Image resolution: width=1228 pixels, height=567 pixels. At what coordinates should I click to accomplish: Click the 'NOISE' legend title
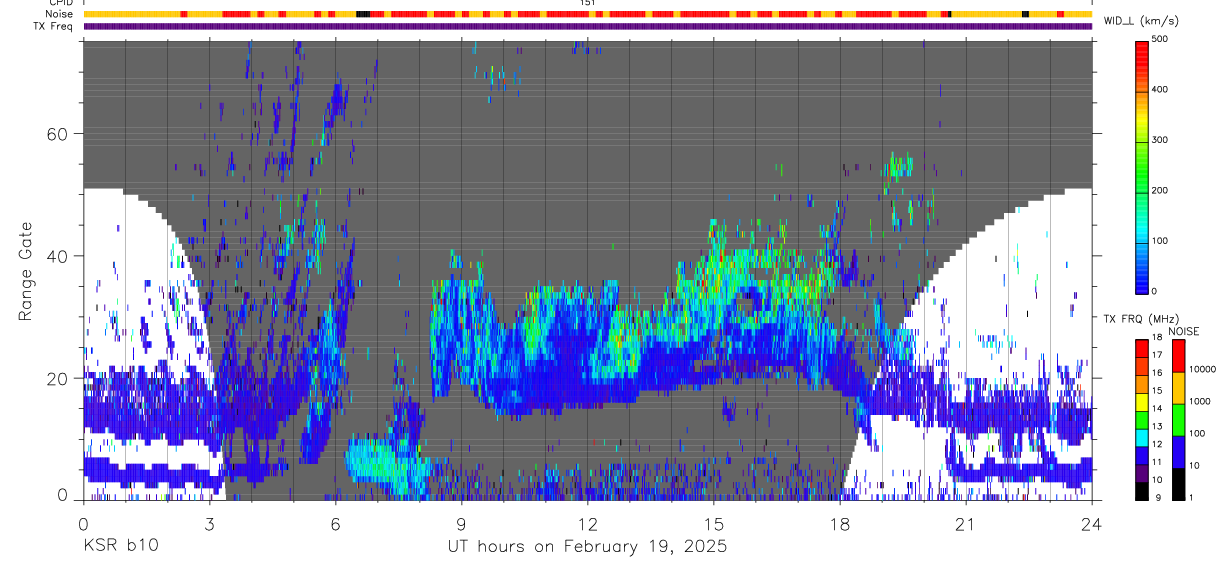(1183, 330)
